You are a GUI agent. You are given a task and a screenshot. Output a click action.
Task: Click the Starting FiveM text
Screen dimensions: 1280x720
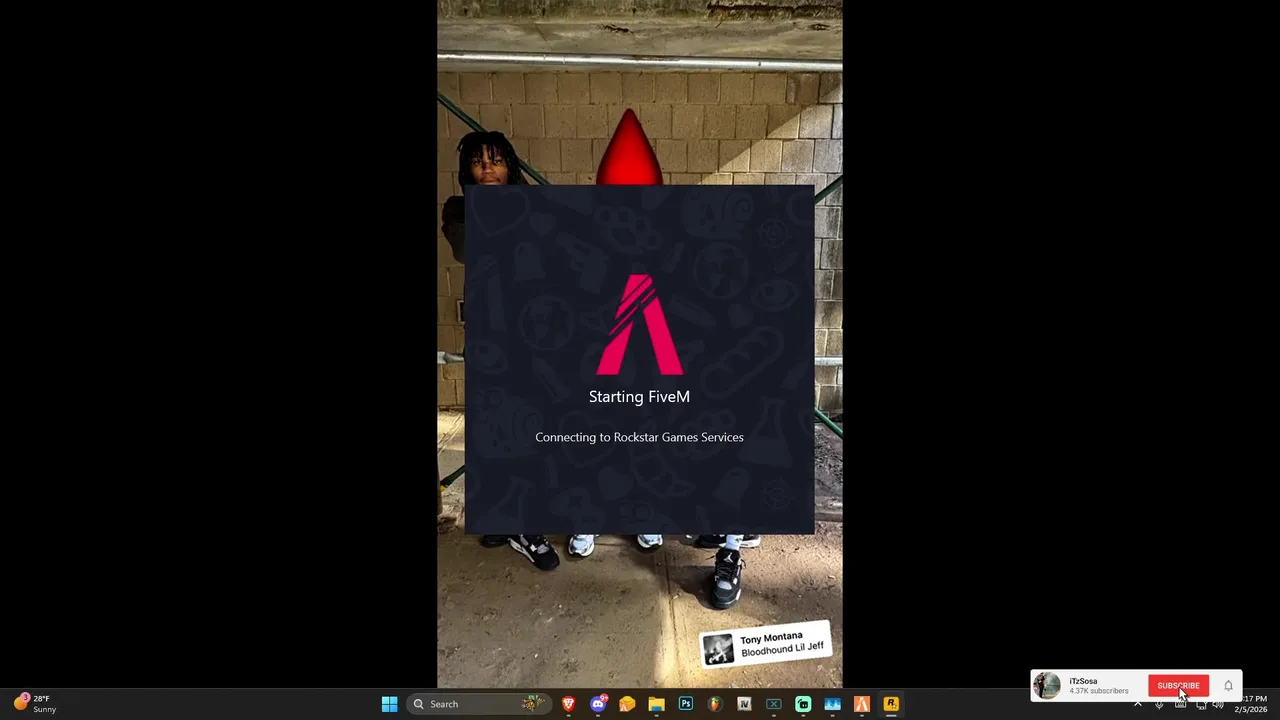(639, 397)
